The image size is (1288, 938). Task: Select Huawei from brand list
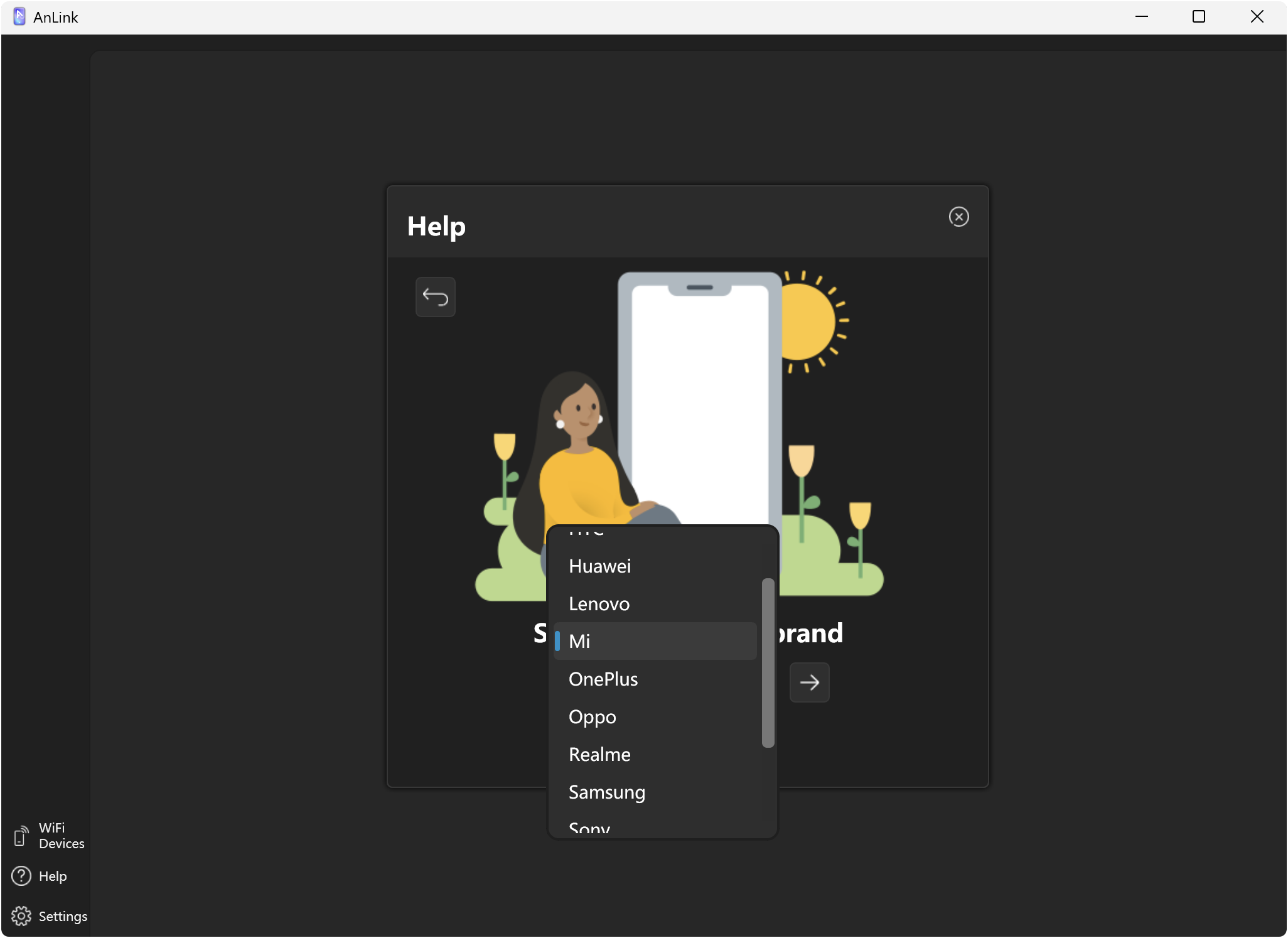[599, 566]
